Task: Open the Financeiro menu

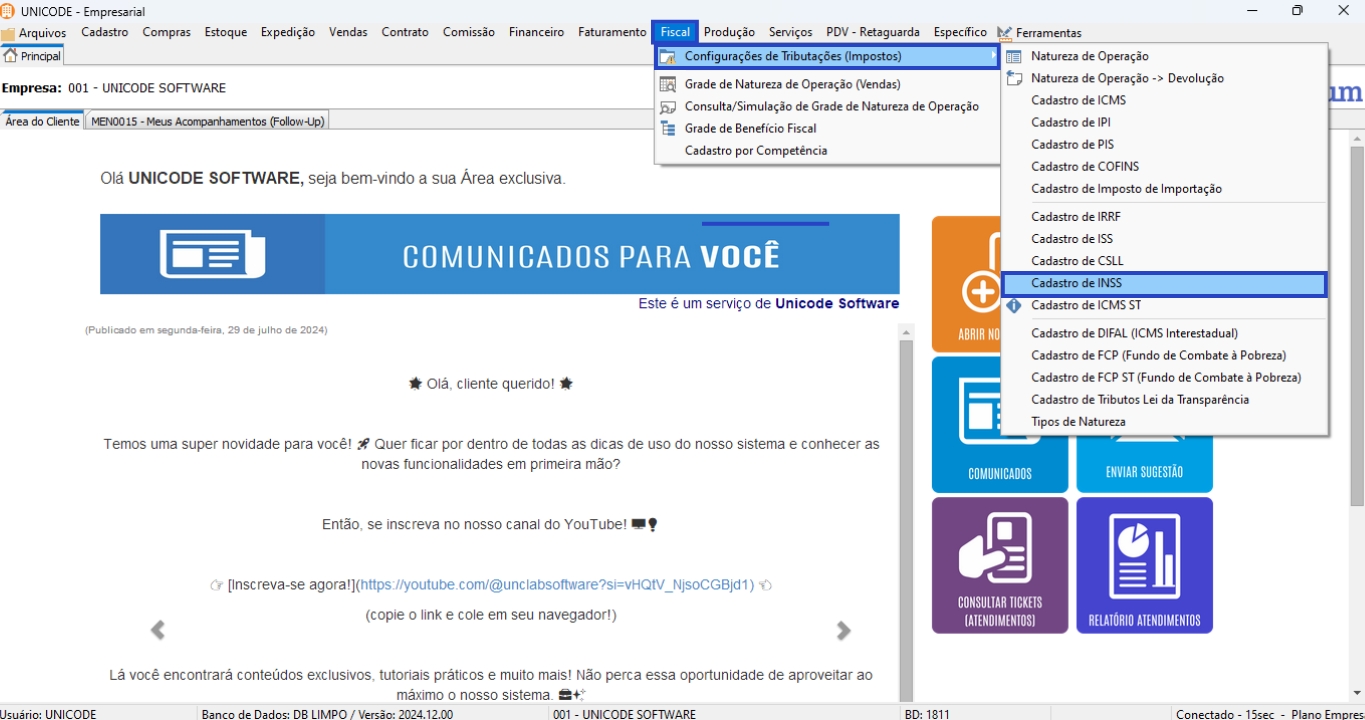Action: (x=536, y=32)
